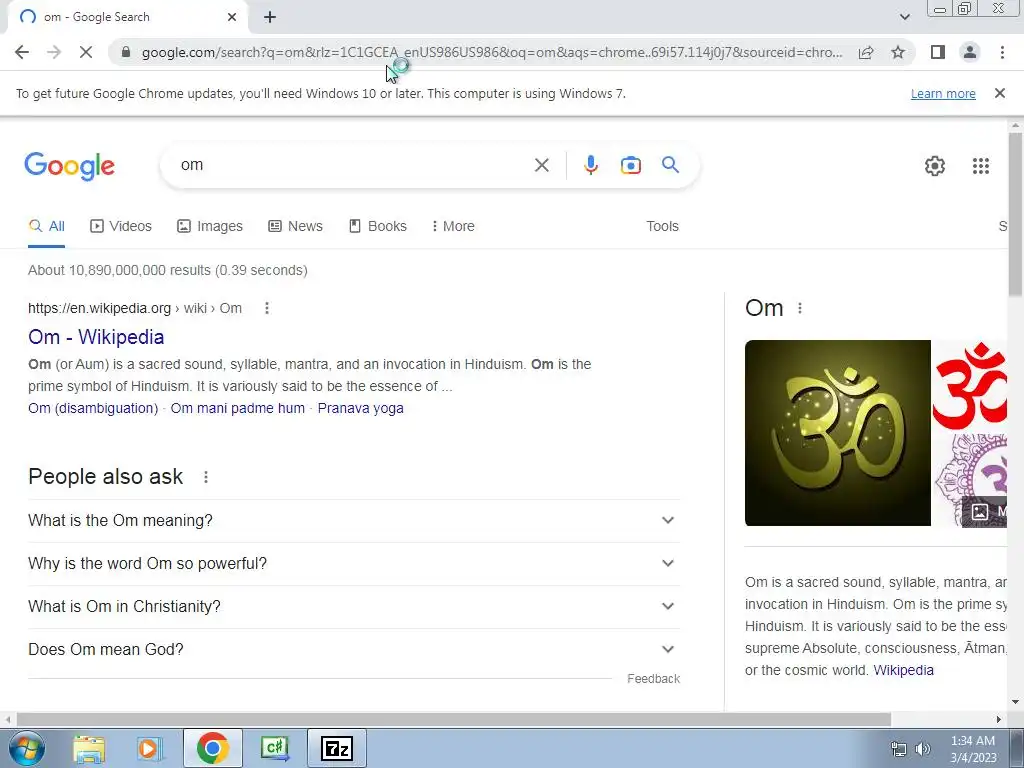Screen dimensions: 1024x768
Task: Click the share page icon in address bar
Action: (866, 52)
